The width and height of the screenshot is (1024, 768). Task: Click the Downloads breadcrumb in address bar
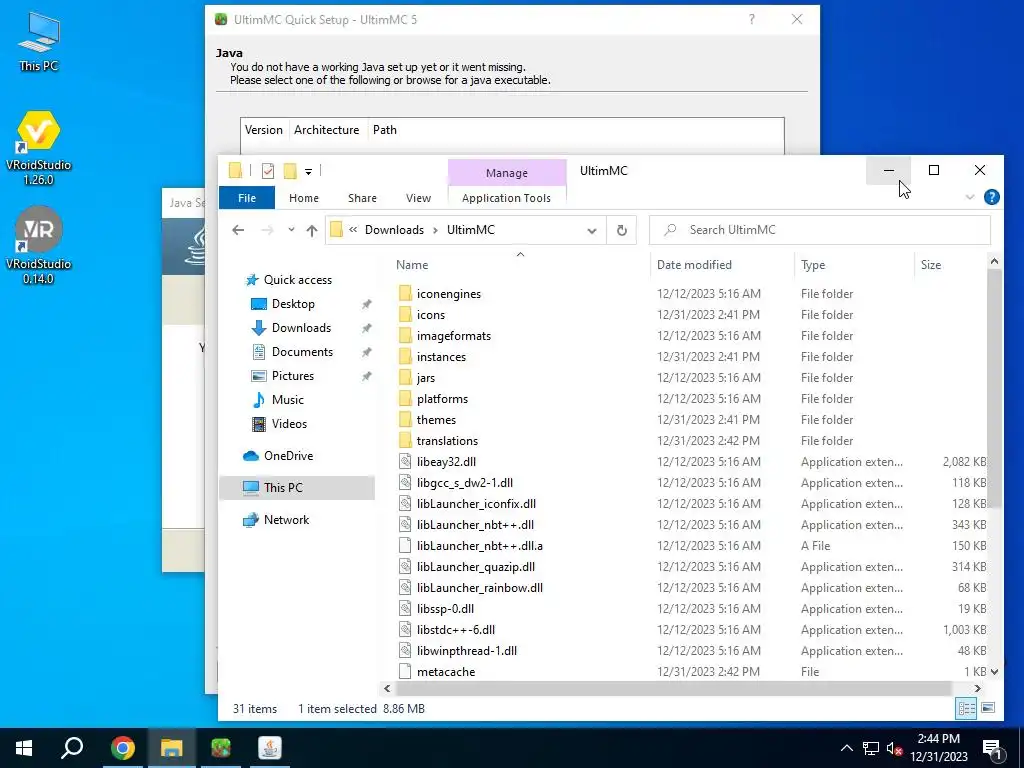tap(394, 230)
